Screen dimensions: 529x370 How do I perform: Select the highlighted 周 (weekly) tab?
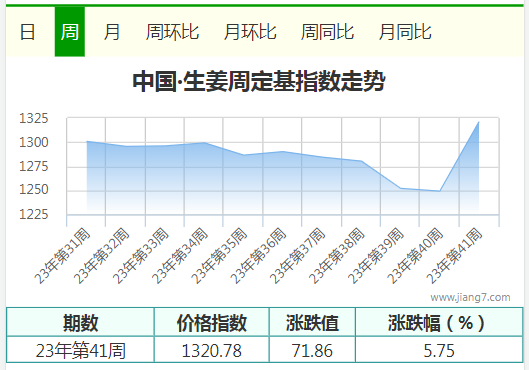tap(69, 32)
